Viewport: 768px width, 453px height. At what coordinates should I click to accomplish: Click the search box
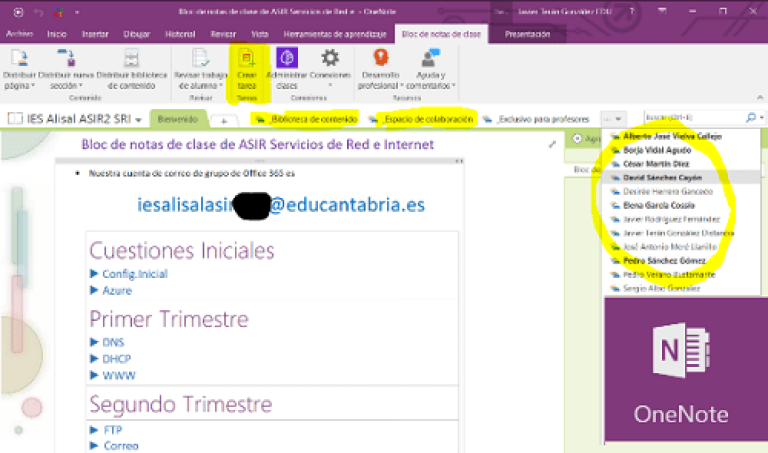[694, 118]
